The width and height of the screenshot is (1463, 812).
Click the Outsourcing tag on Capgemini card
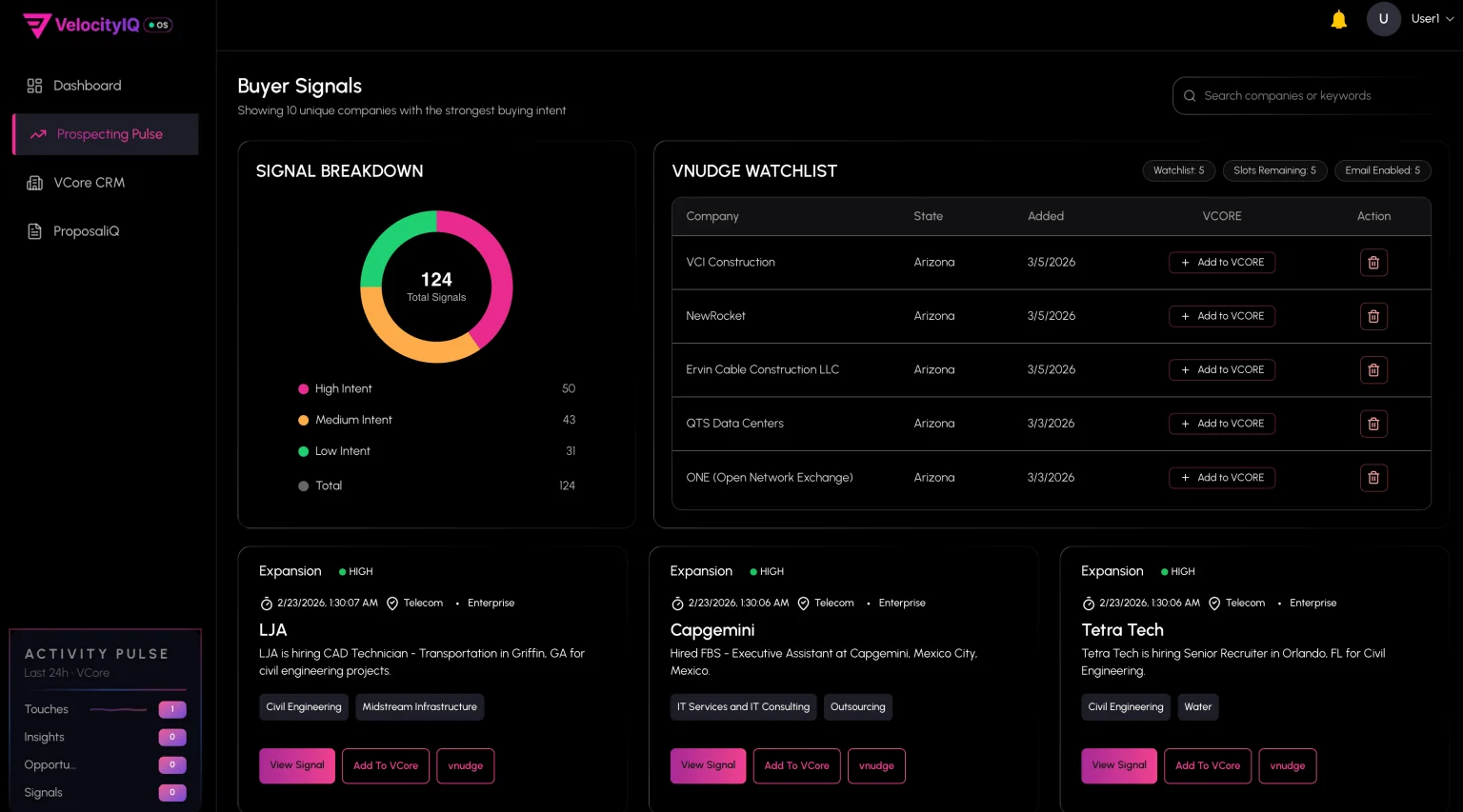(858, 707)
